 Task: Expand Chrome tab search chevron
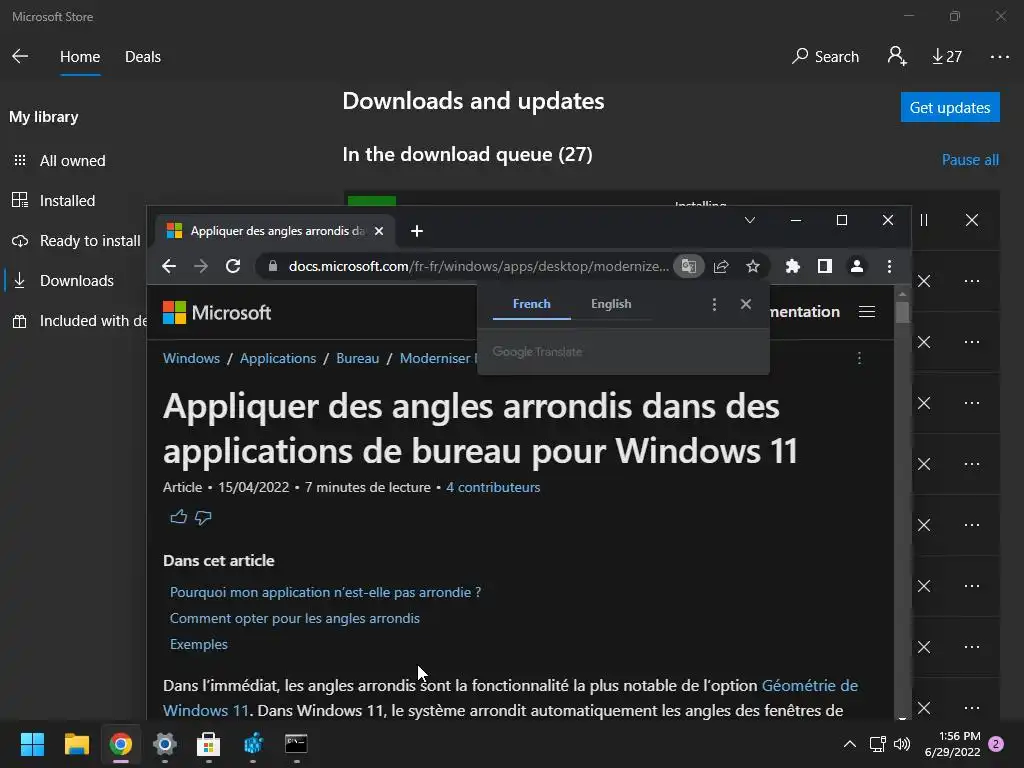pos(750,220)
